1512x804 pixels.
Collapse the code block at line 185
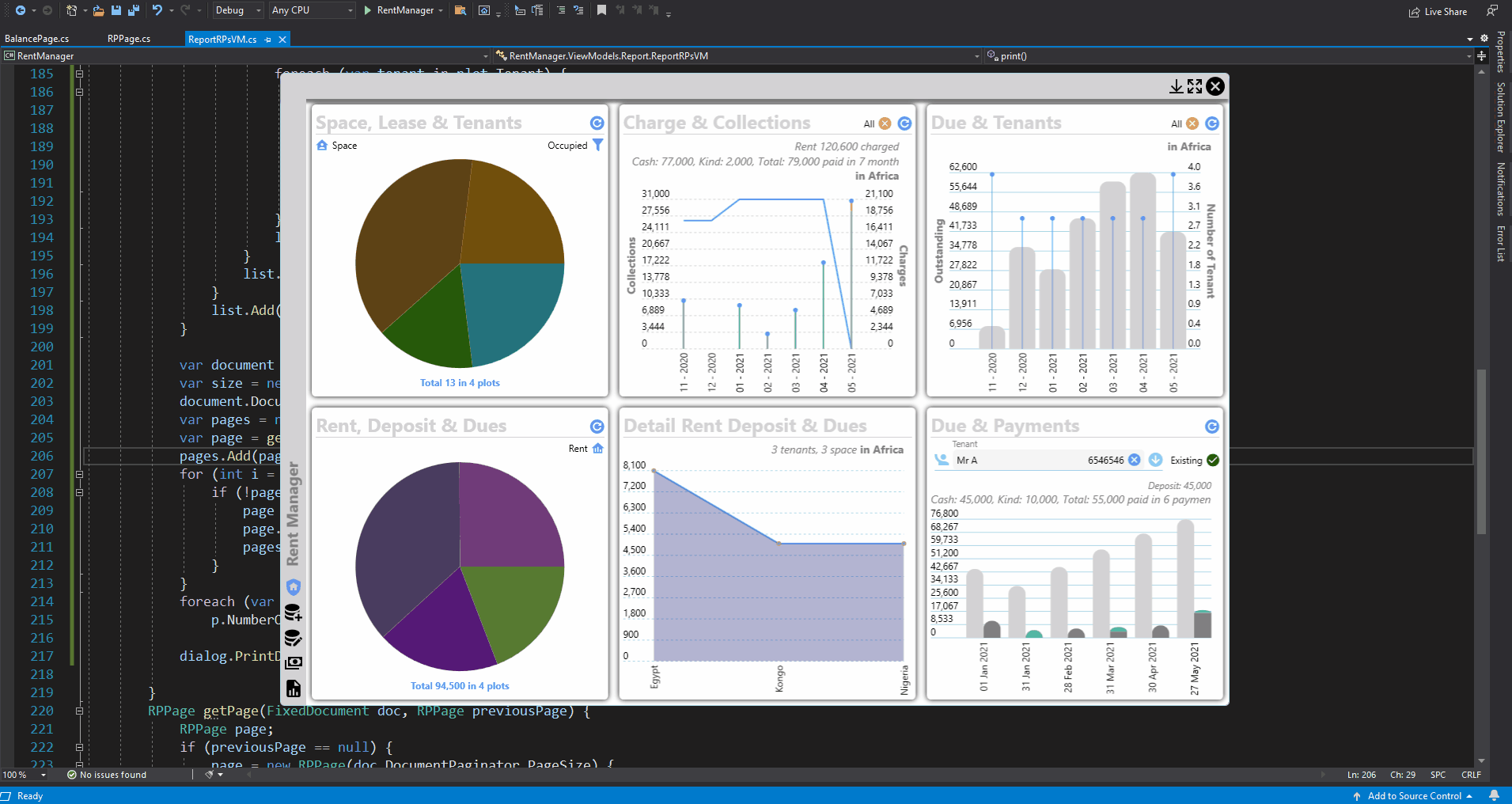tap(79, 74)
